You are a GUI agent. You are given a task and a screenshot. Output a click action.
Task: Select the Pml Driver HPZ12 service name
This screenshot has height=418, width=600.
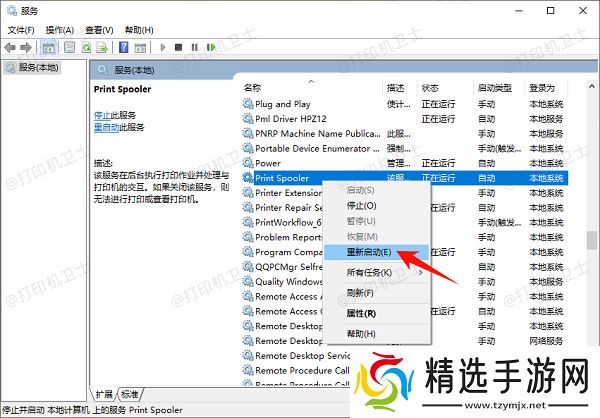tap(291, 119)
